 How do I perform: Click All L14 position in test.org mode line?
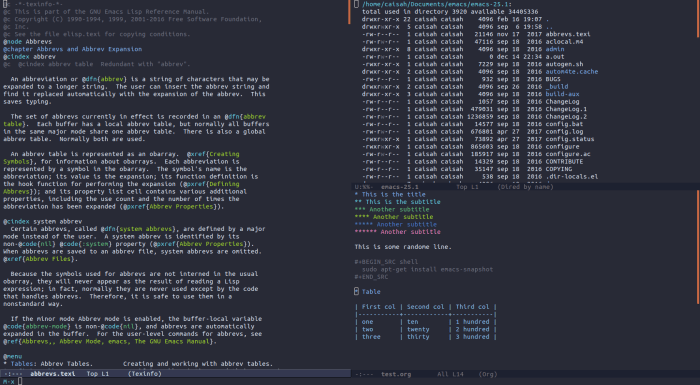pyautogui.click(x=450, y=374)
